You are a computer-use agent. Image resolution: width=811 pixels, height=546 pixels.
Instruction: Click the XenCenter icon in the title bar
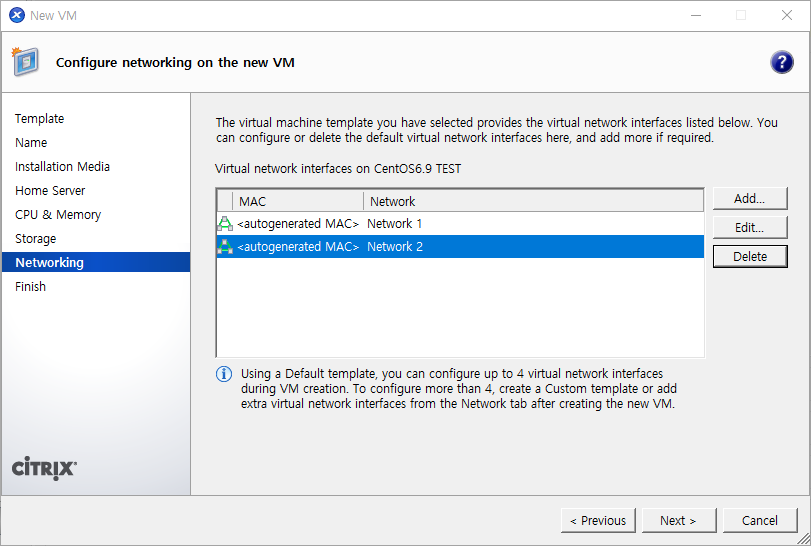[17, 16]
